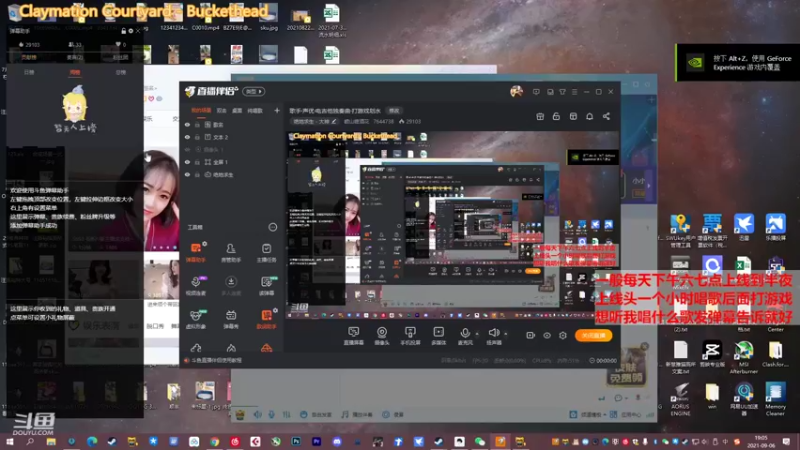Select the 桌面 scene tab
The image size is (800, 450).
click(x=237, y=111)
